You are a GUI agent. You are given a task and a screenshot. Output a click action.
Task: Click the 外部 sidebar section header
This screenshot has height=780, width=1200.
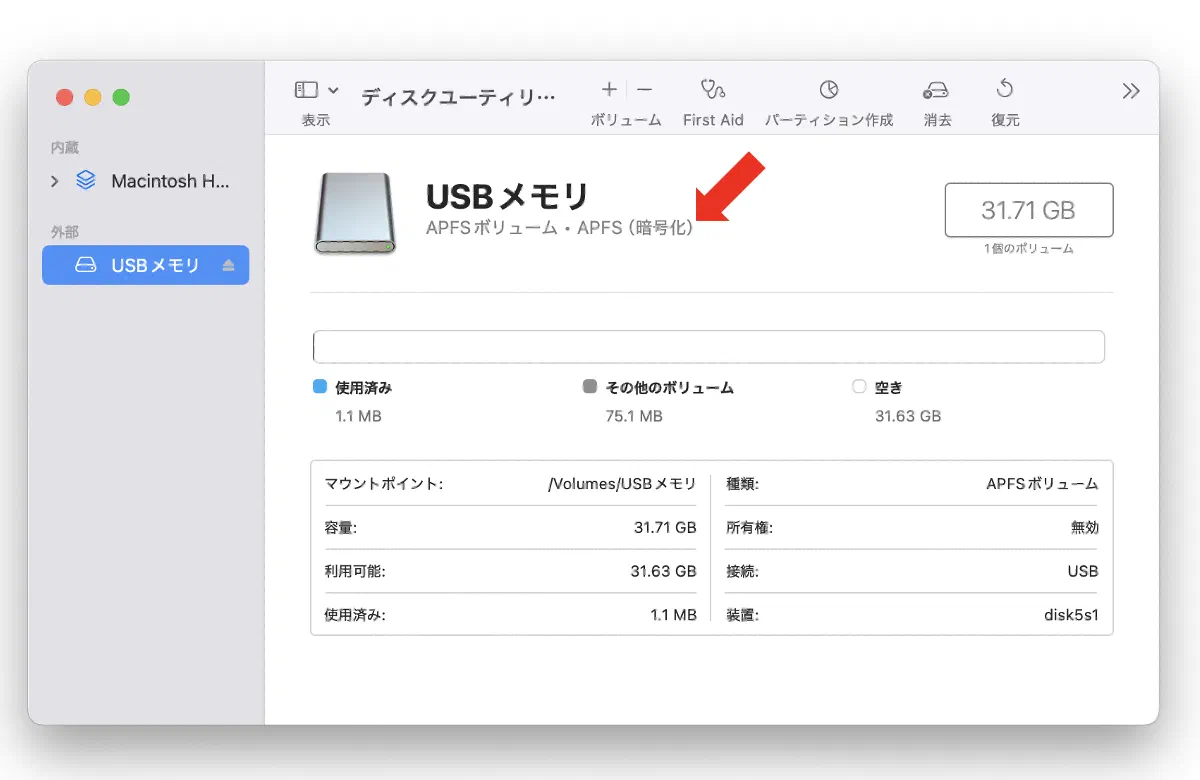point(64,231)
